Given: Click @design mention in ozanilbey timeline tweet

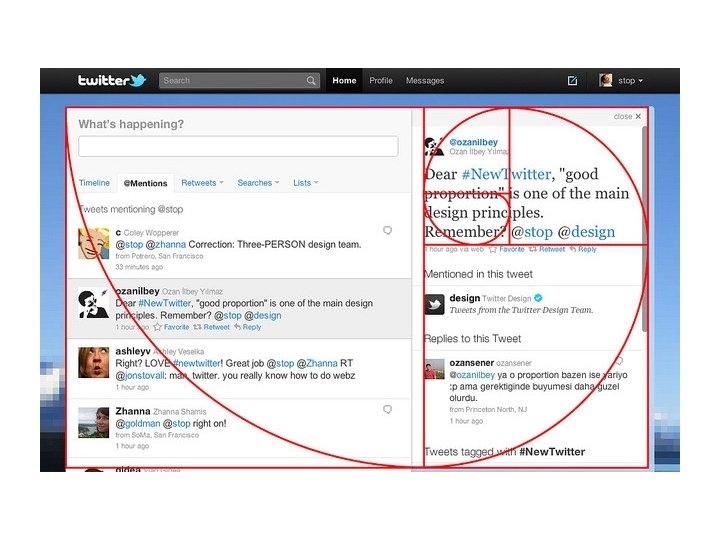Looking at the screenshot, I should pyautogui.click(x=263, y=315).
